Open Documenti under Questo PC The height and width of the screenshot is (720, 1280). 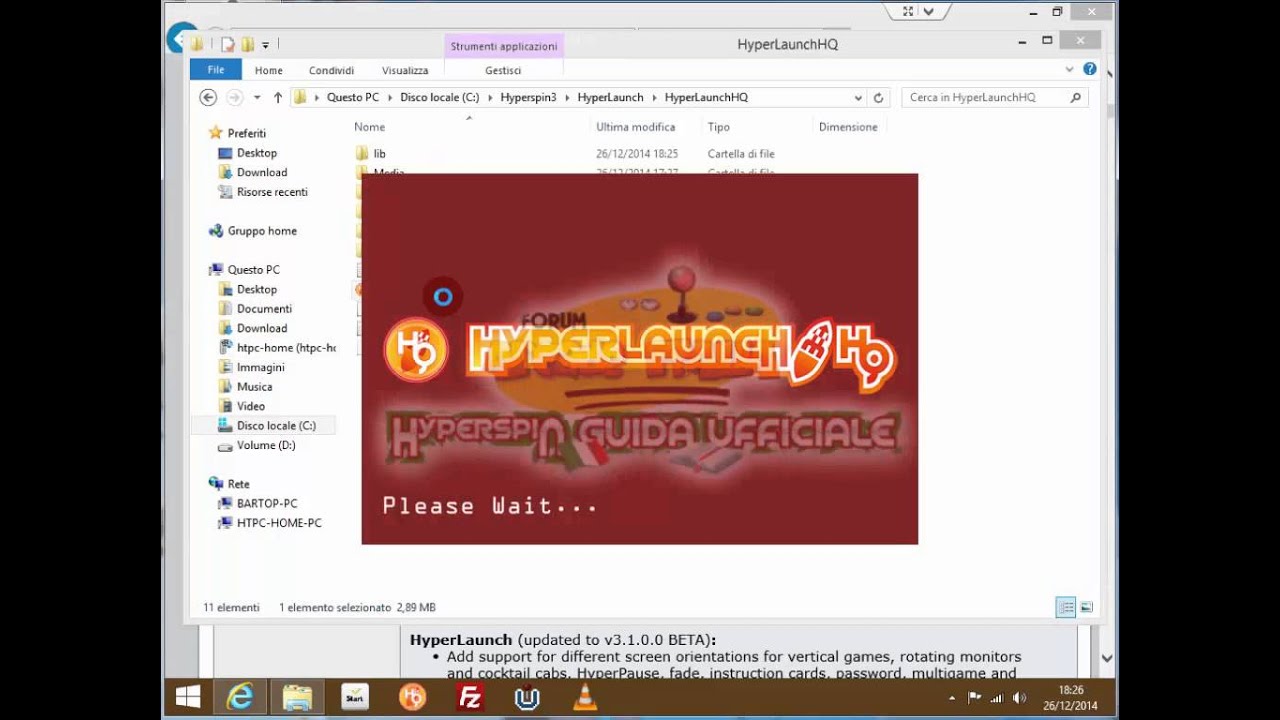click(264, 309)
